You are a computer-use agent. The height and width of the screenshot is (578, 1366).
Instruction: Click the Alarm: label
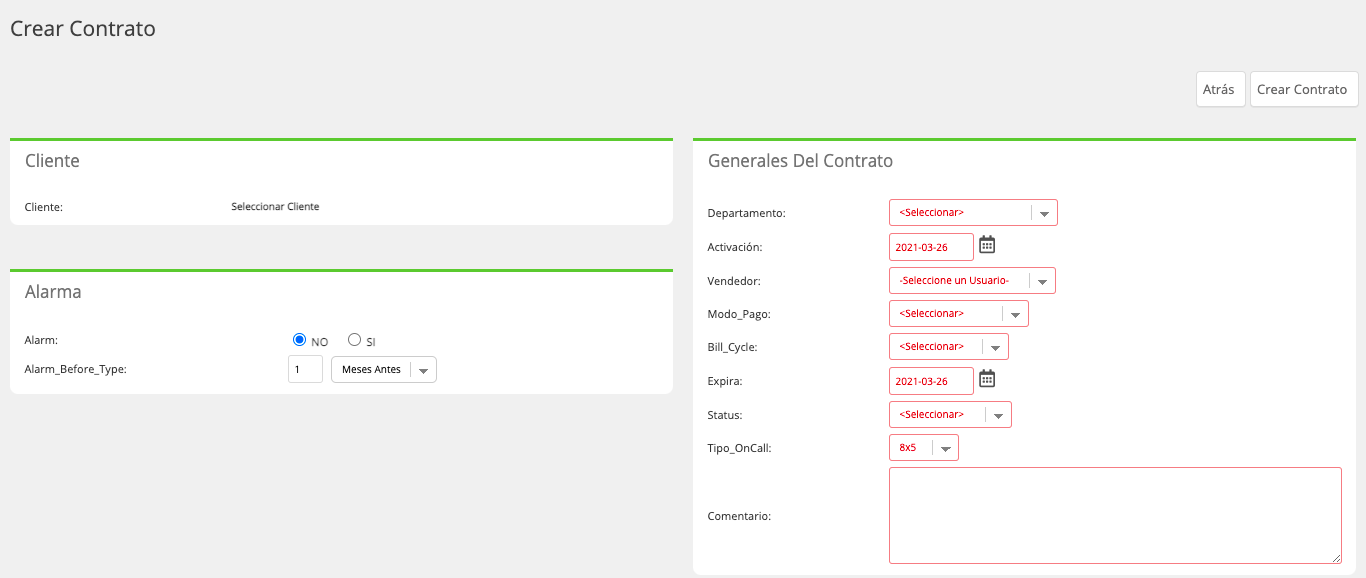[41, 340]
